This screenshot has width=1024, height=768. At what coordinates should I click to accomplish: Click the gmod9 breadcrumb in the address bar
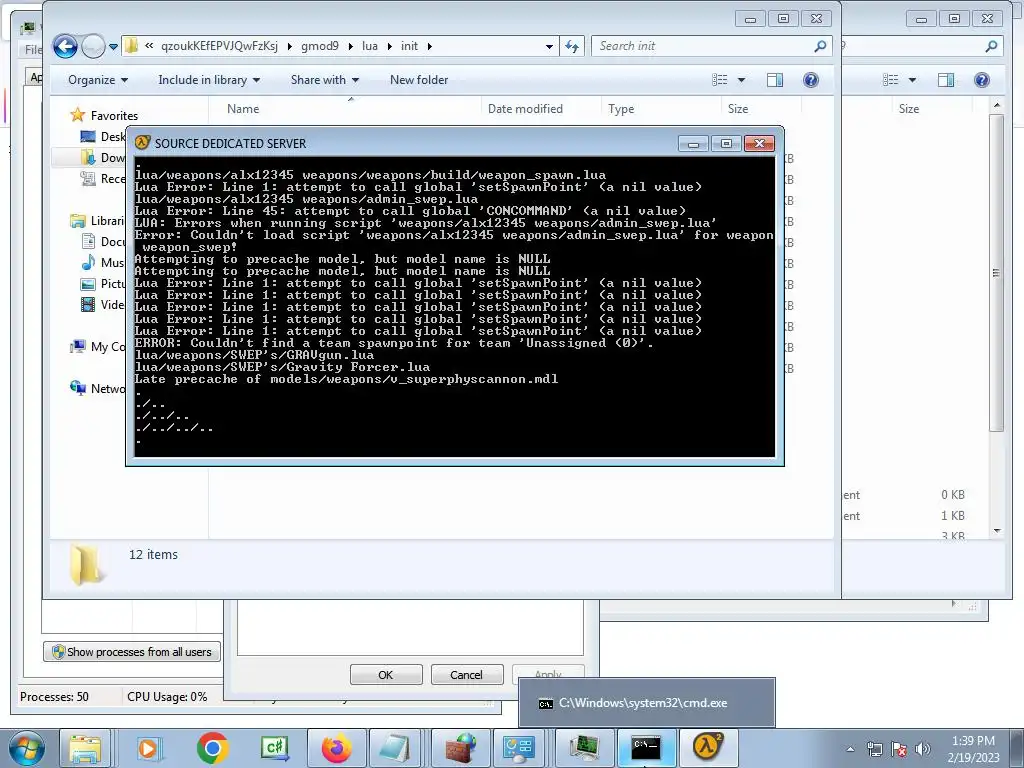click(x=319, y=46)
